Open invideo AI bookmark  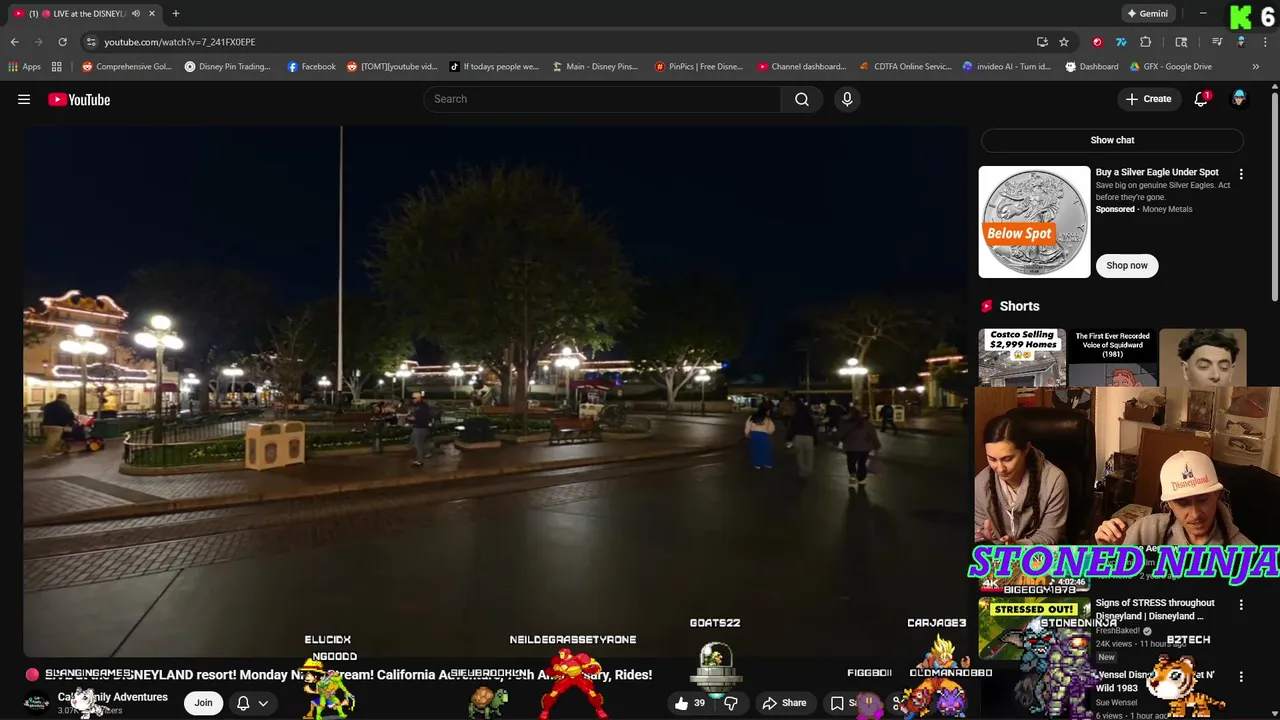coord(1006,67)
